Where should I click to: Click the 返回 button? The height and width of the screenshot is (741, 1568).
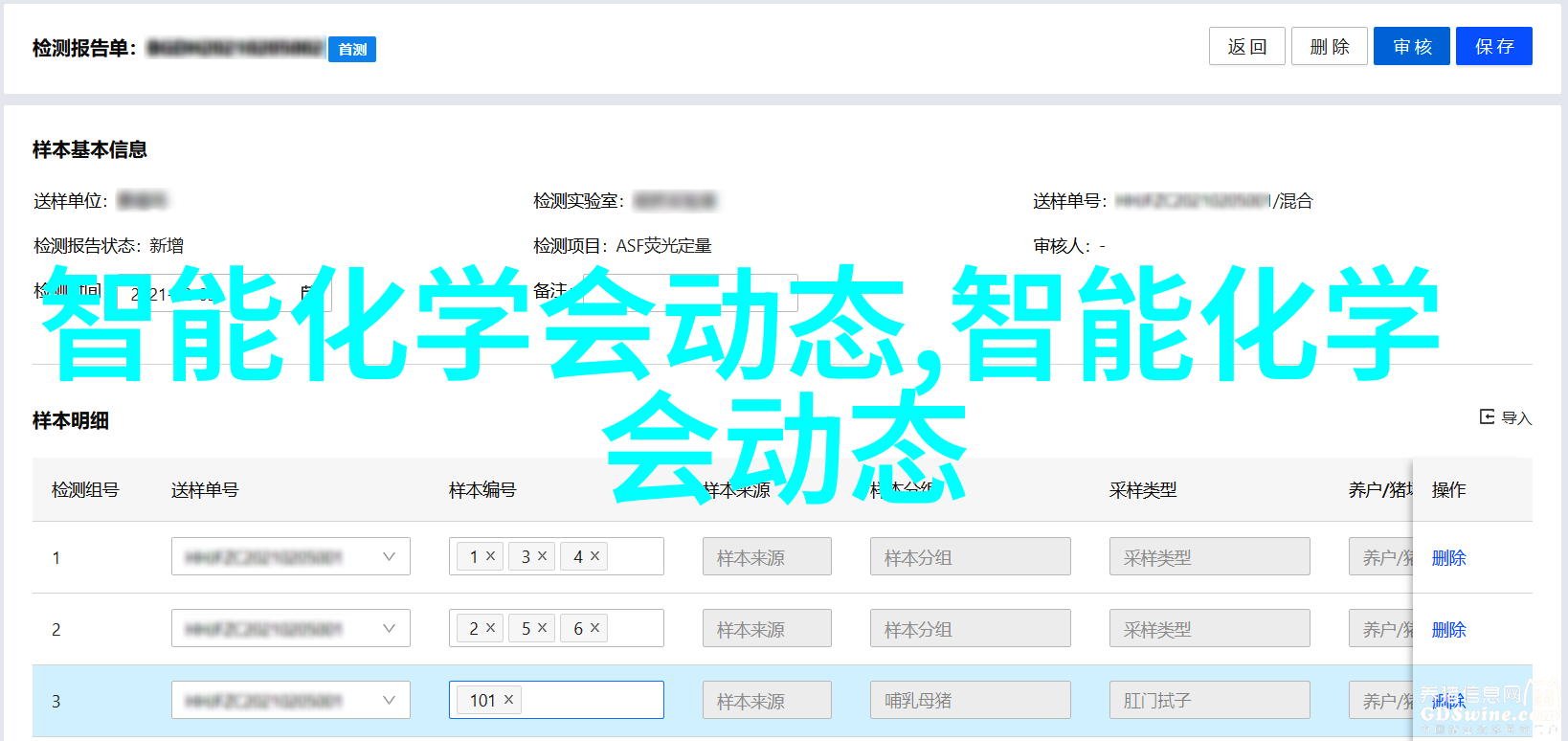pyautogui.click(x=1246, y=46)
